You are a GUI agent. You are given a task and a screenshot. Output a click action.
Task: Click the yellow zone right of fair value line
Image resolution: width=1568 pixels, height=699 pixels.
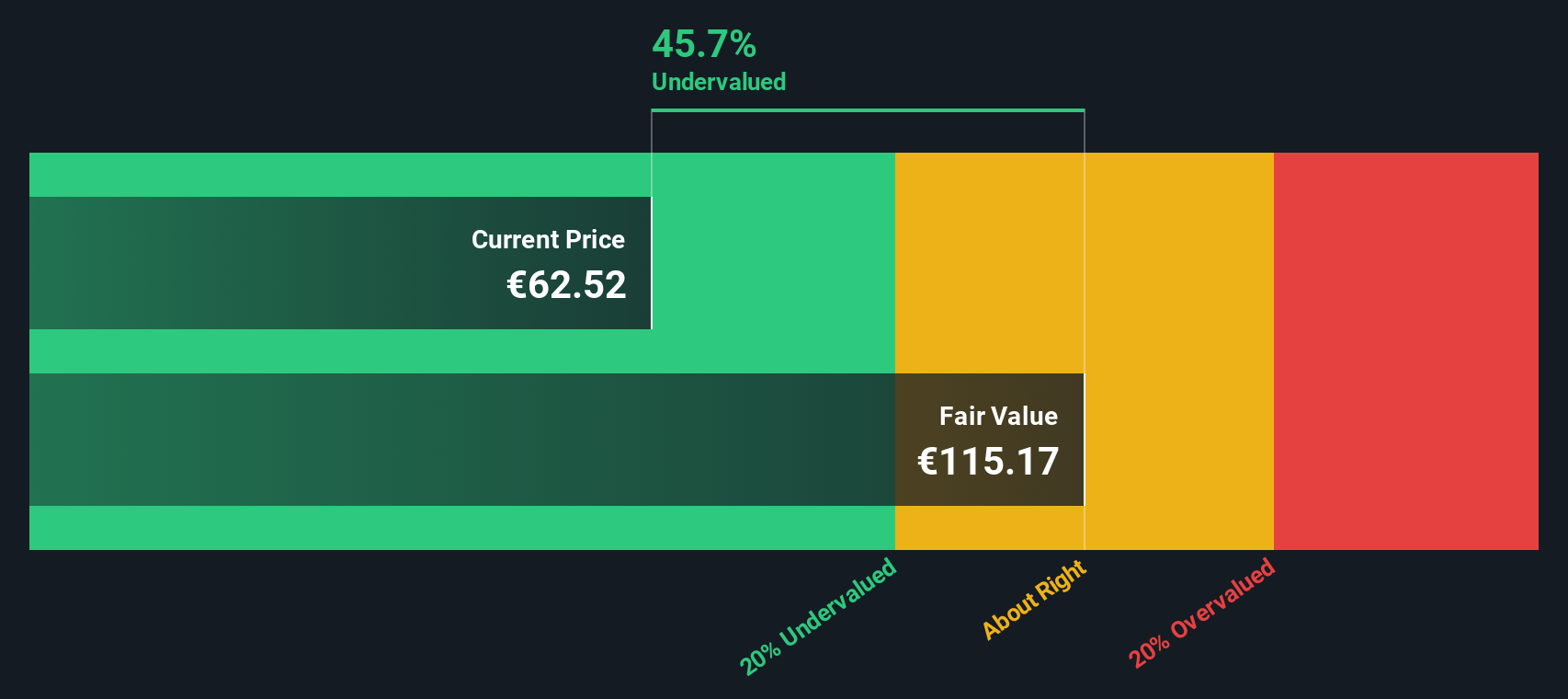(x=1178, y=350)
